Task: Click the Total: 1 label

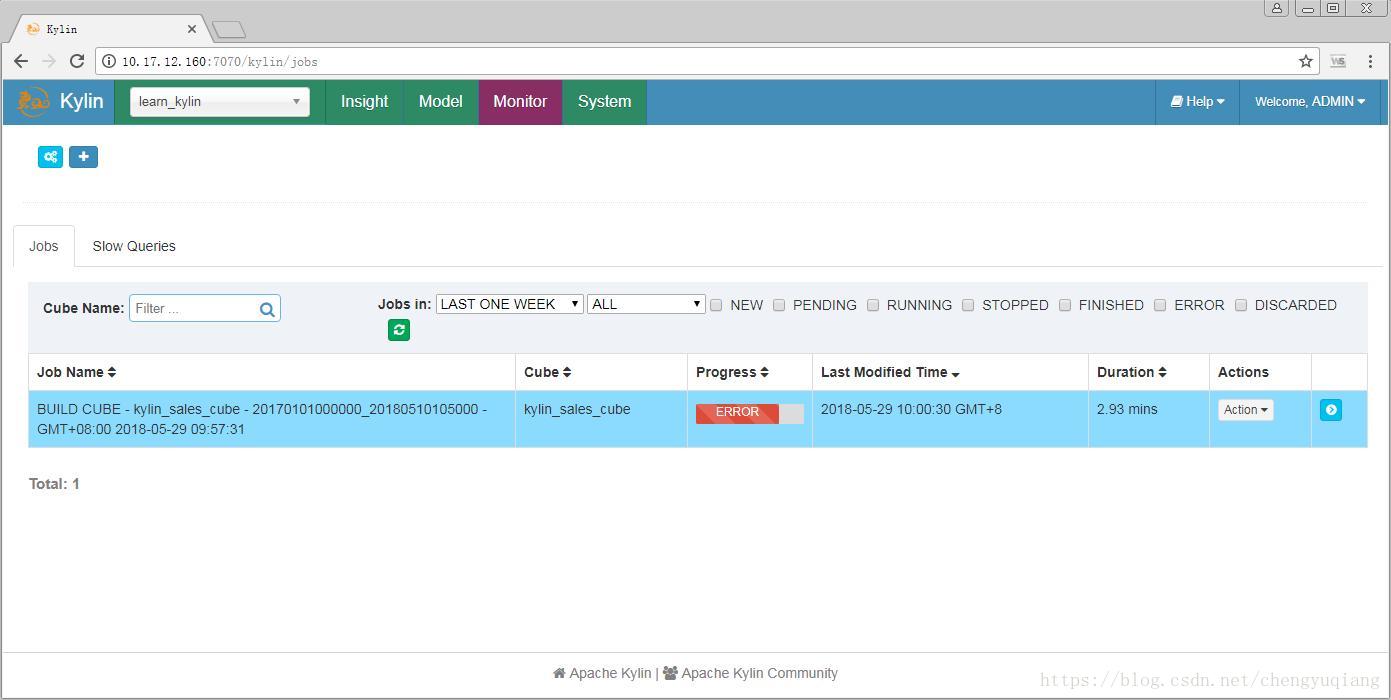Action: click(x=54, y=484)
